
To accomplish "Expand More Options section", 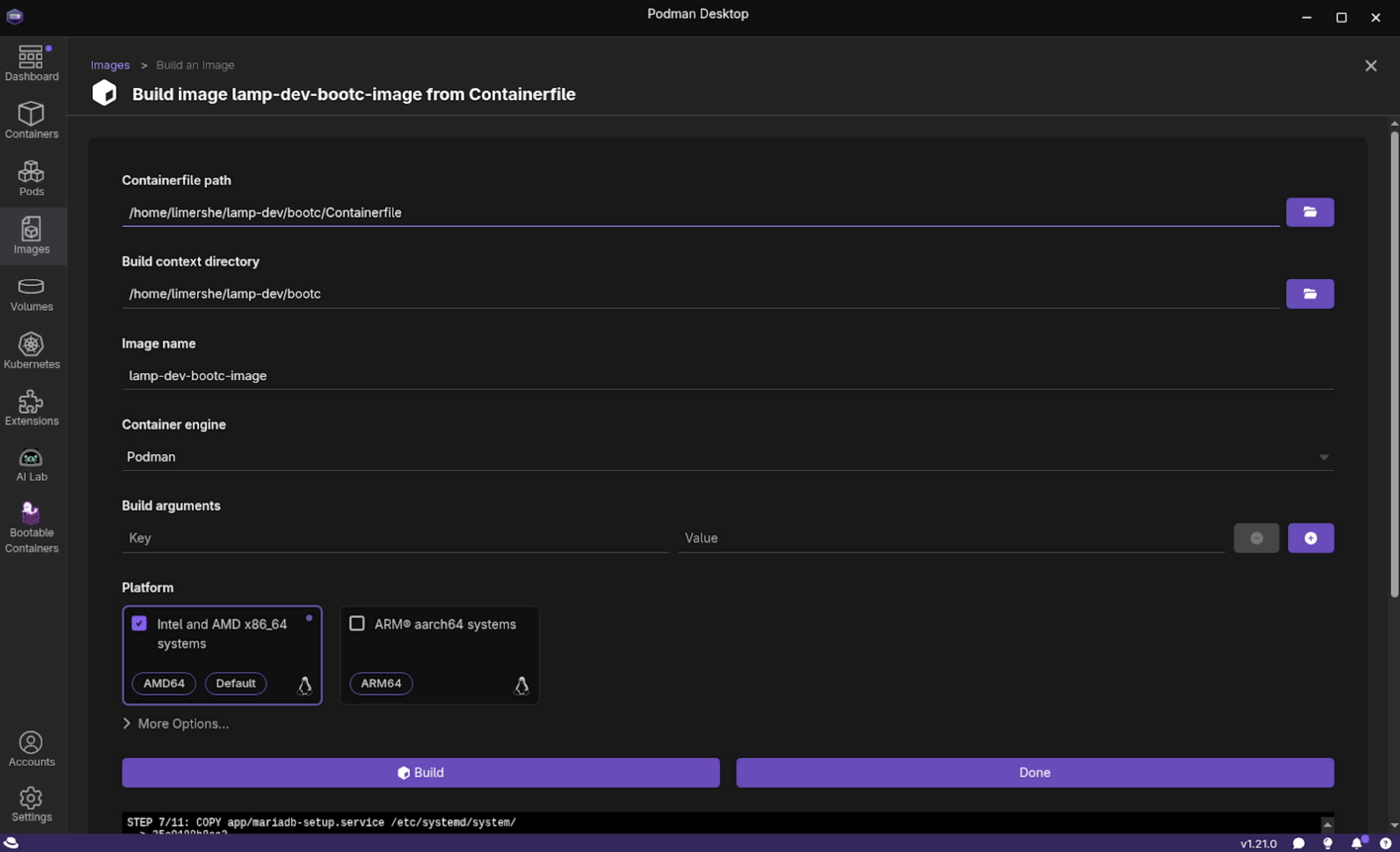I will click(176, 724).
